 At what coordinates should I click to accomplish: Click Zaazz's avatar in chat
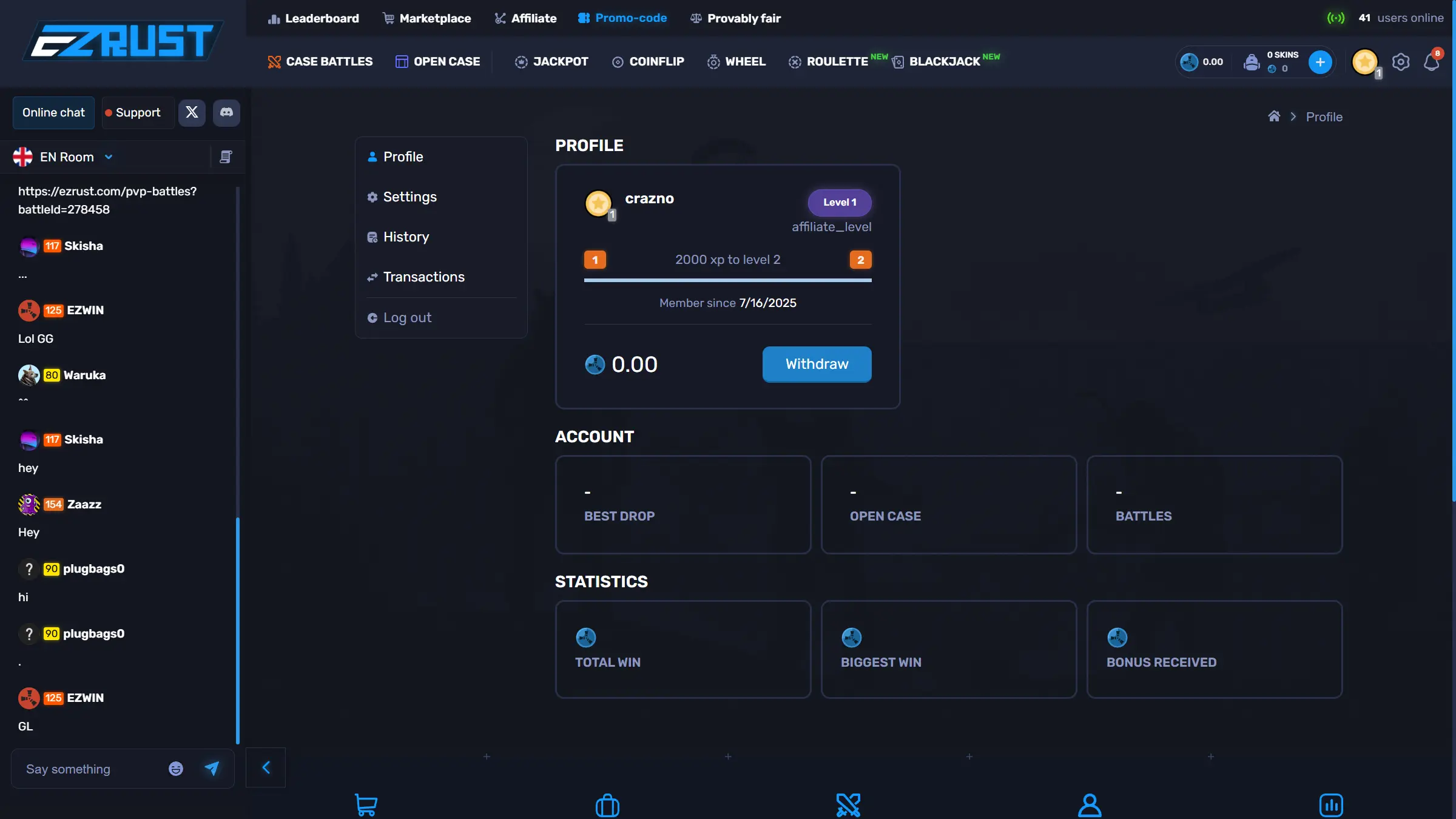pos(29,504)
